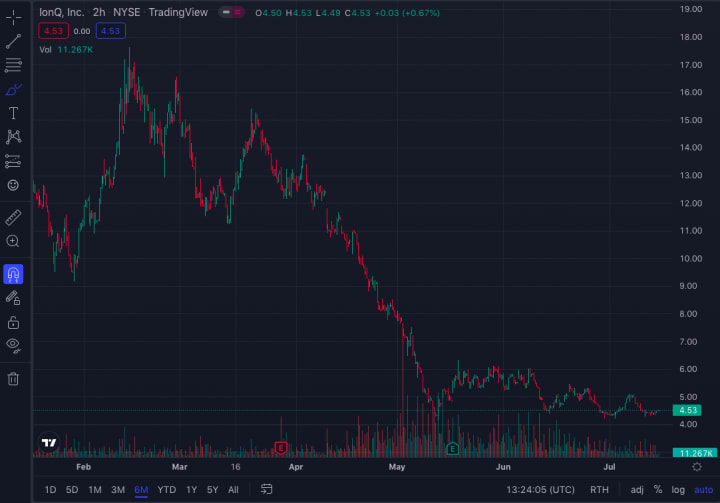This screenshot has height=503, width=720.
Task: Click the blue 4.53 buy price box
Action: pyautogui.click(x=111, y=31)
